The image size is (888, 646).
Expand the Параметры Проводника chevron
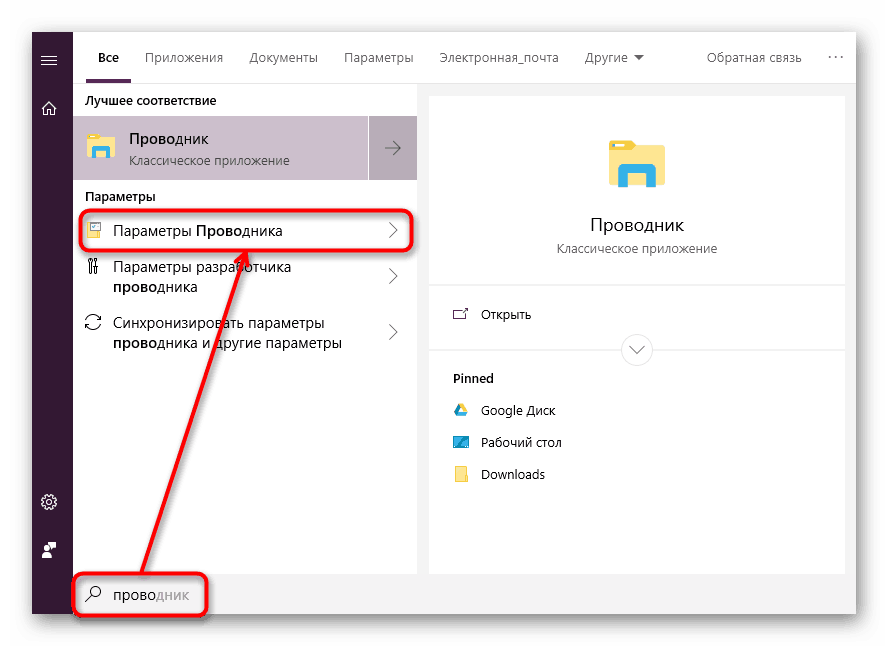(x=393, y=230)
